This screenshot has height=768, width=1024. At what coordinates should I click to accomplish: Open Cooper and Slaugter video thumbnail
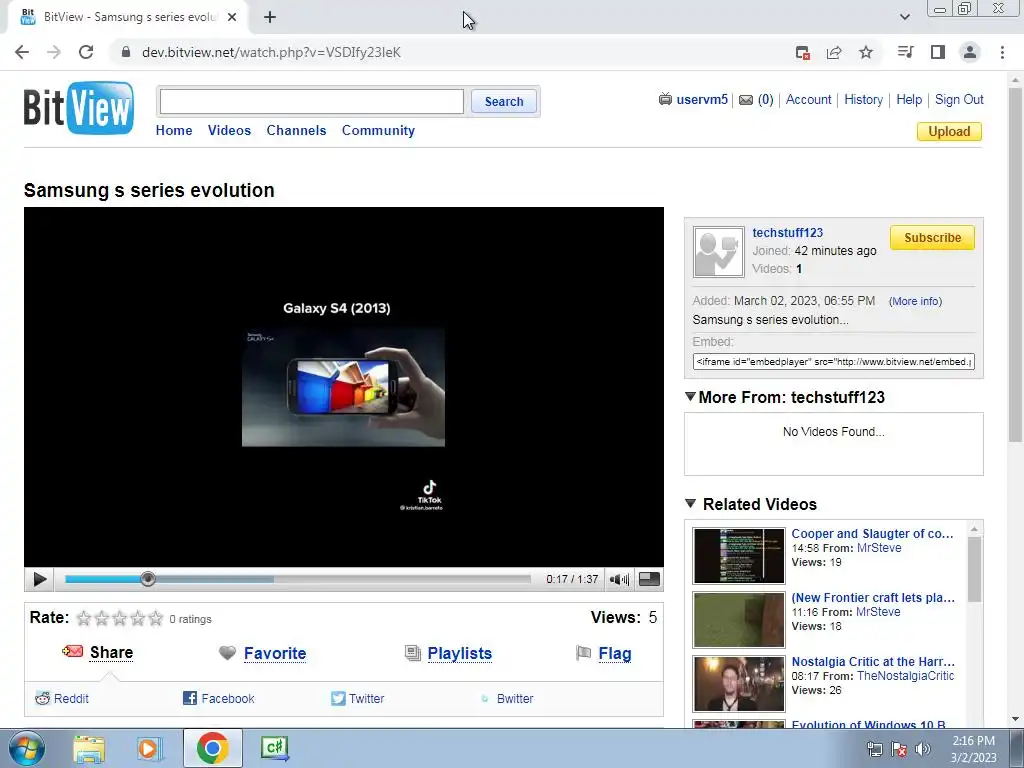(x=739, y=556)
